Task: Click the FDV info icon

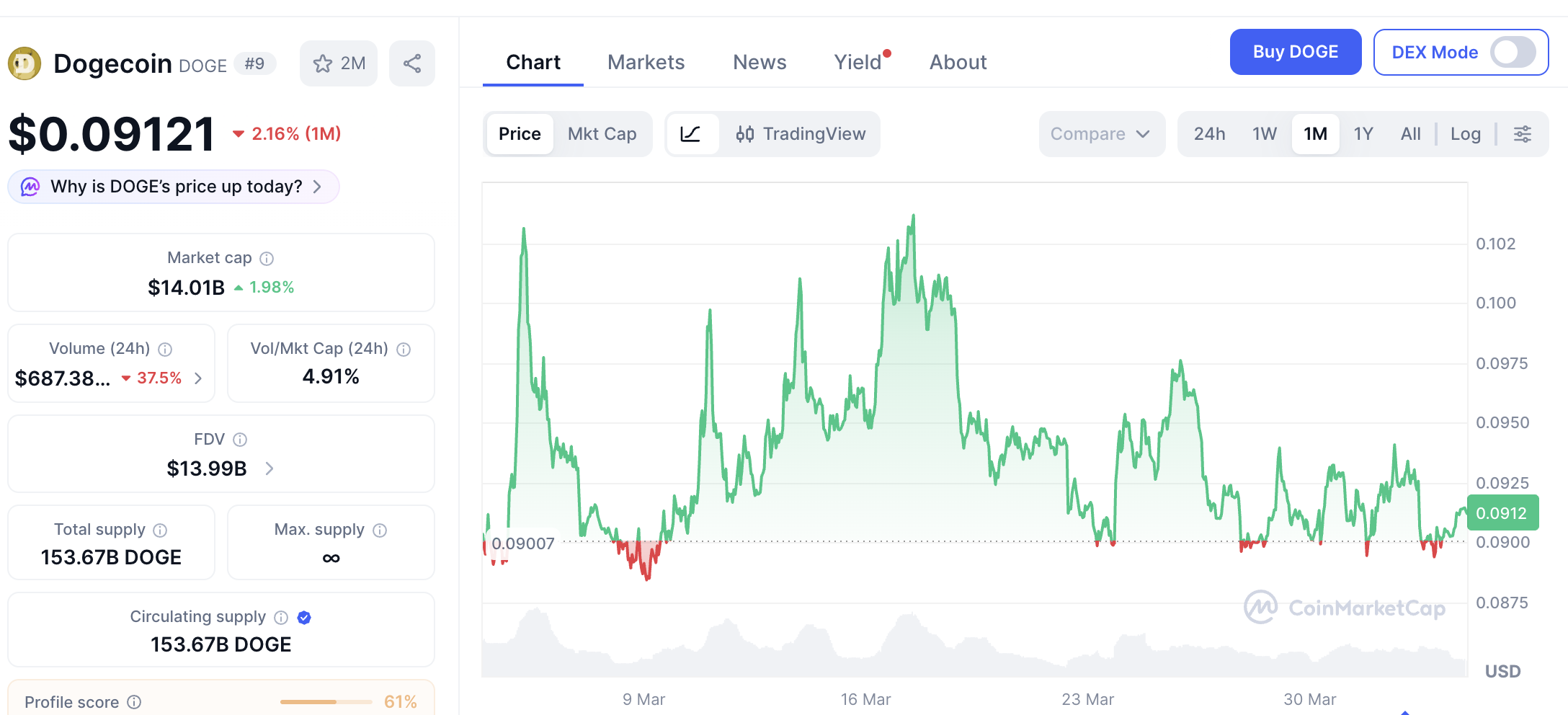Action: (x=241, y=440)
